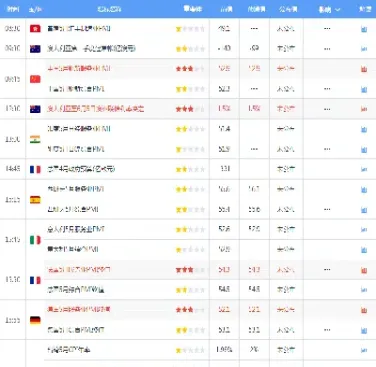Click the "54.8" current value in France row
Screen dimensions: 376x367
(224, 289)
